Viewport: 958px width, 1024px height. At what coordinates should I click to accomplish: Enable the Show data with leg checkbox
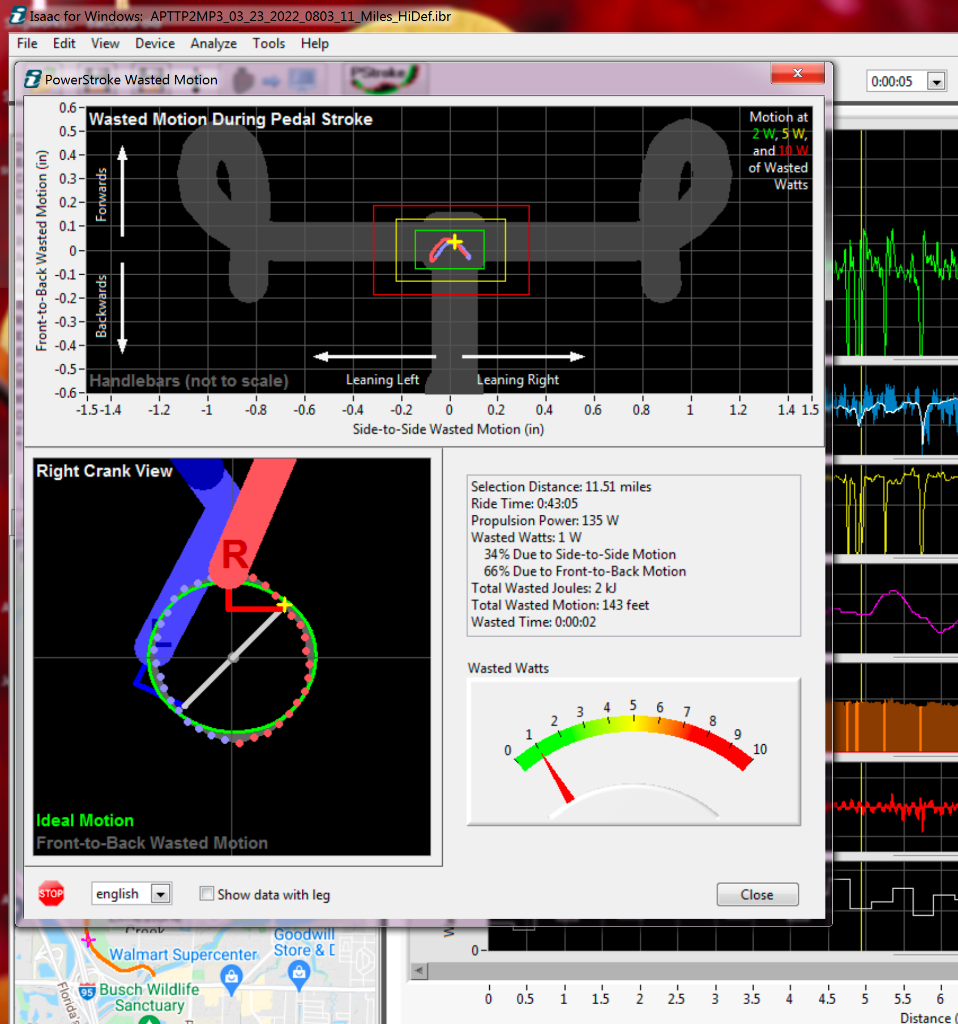206,892
